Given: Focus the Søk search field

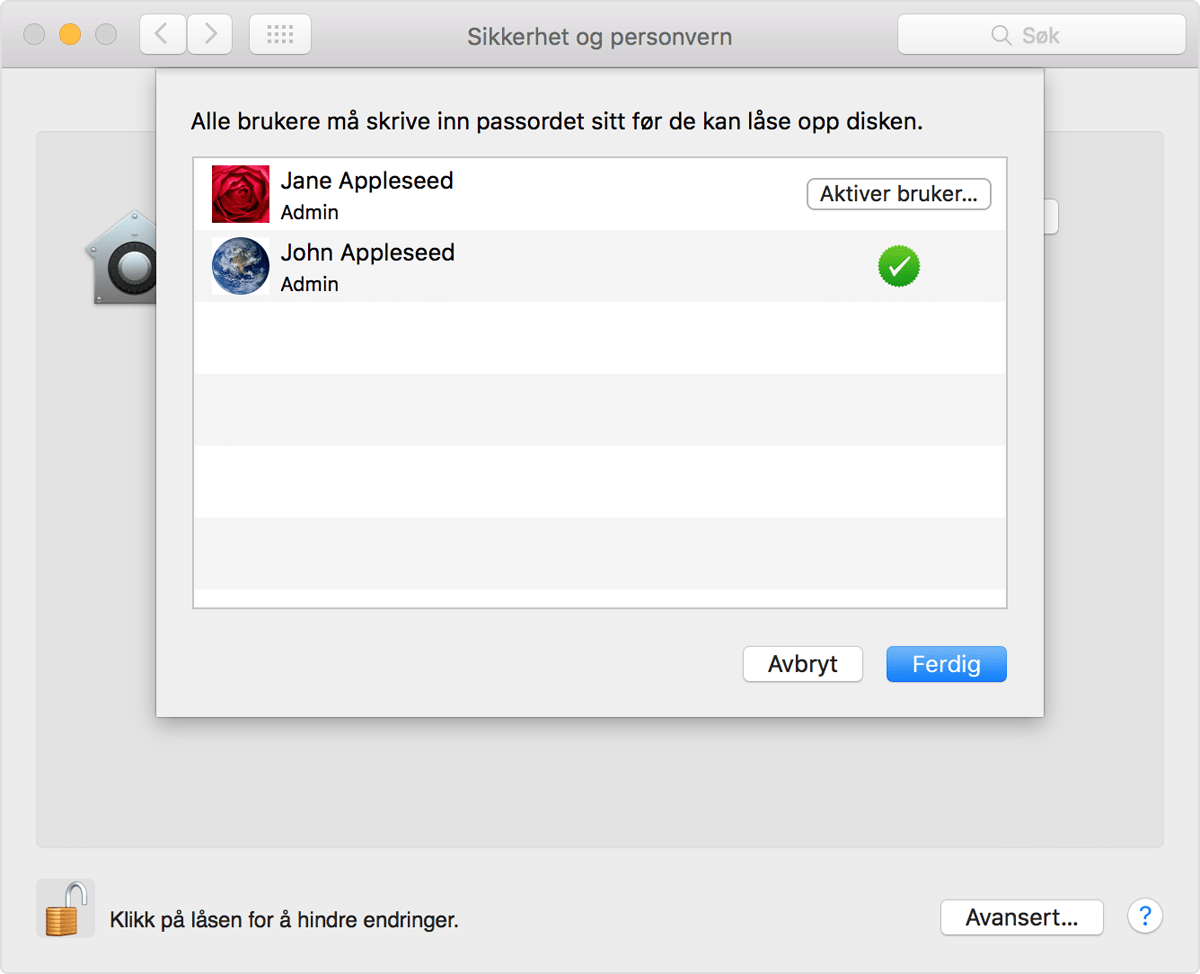Looking at the screenshot, I should pos(1040,35).
